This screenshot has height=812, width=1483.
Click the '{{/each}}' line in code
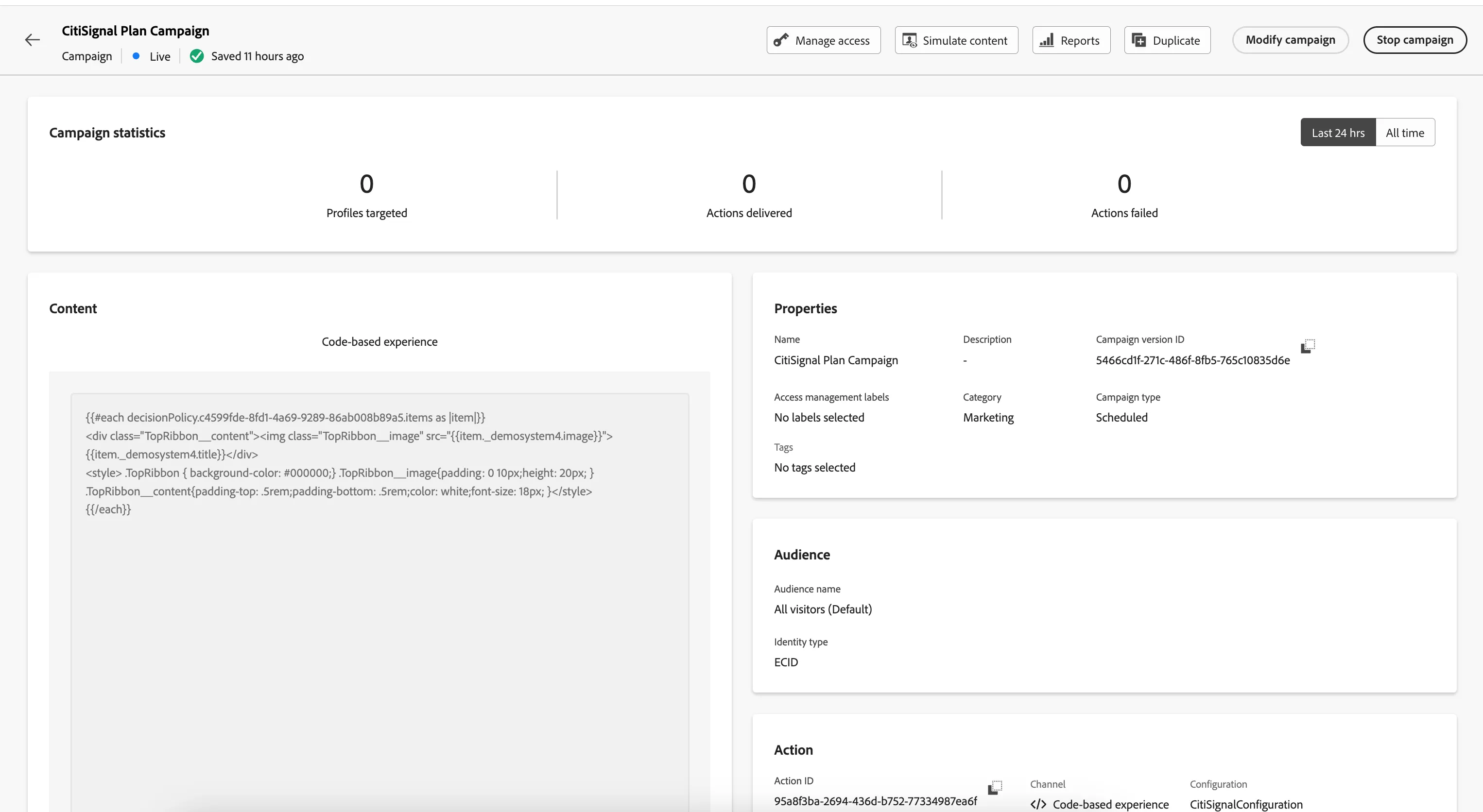click(x=108, y=509)
